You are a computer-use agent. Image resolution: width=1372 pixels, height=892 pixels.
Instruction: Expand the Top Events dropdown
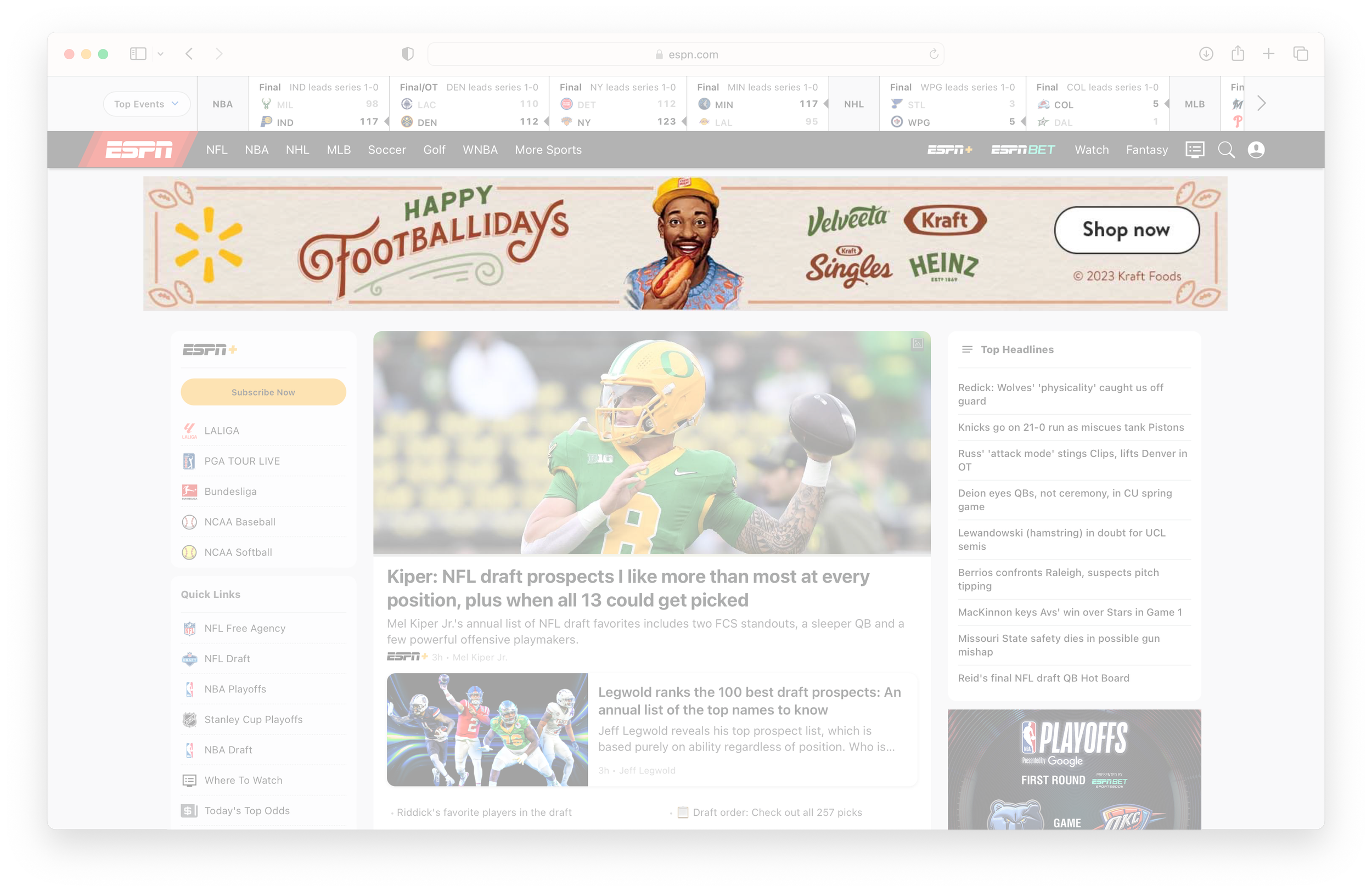click(147, 104)
